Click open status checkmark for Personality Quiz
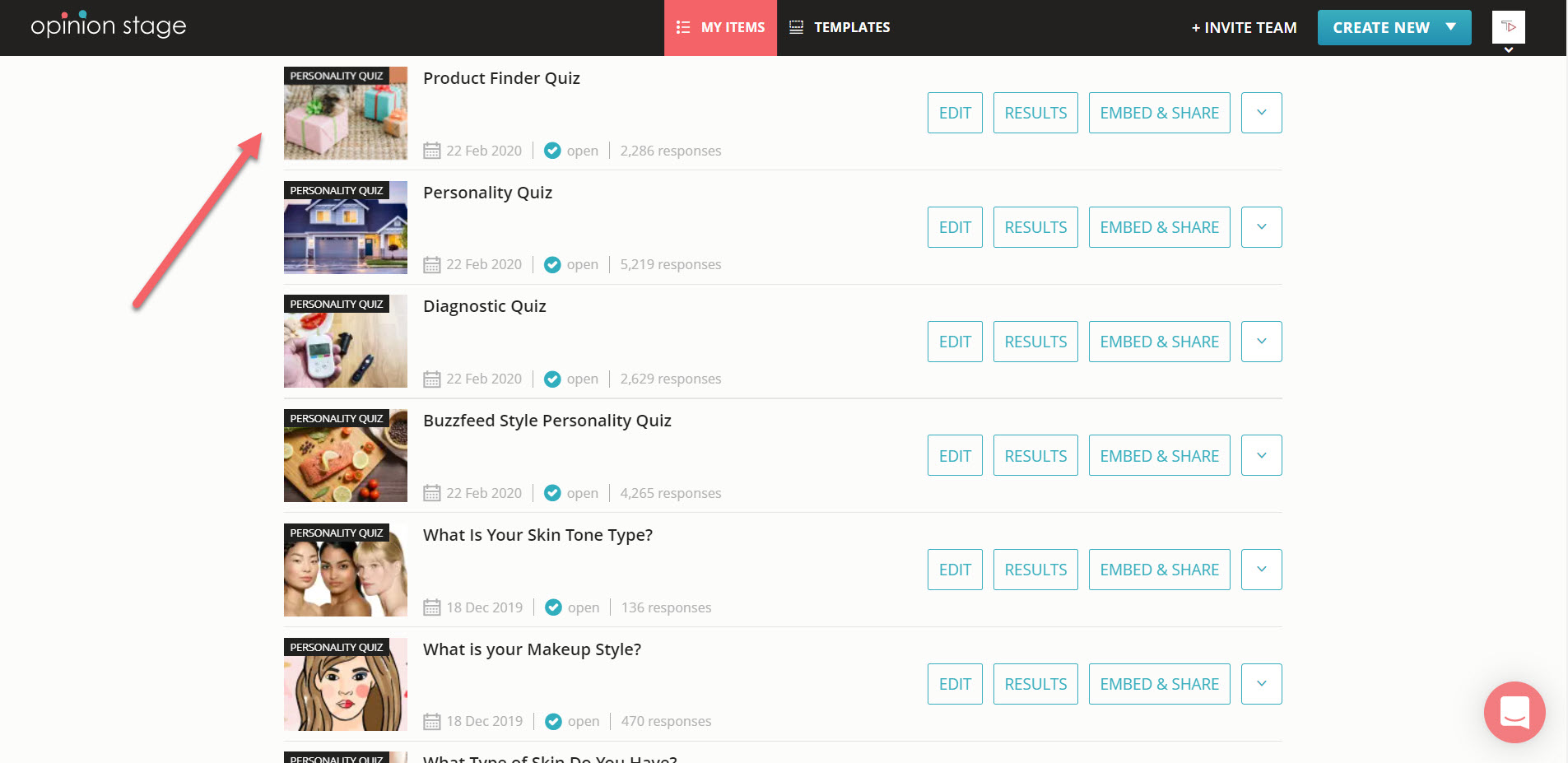This screenshot has width=1568, height=763. [553, 264]
